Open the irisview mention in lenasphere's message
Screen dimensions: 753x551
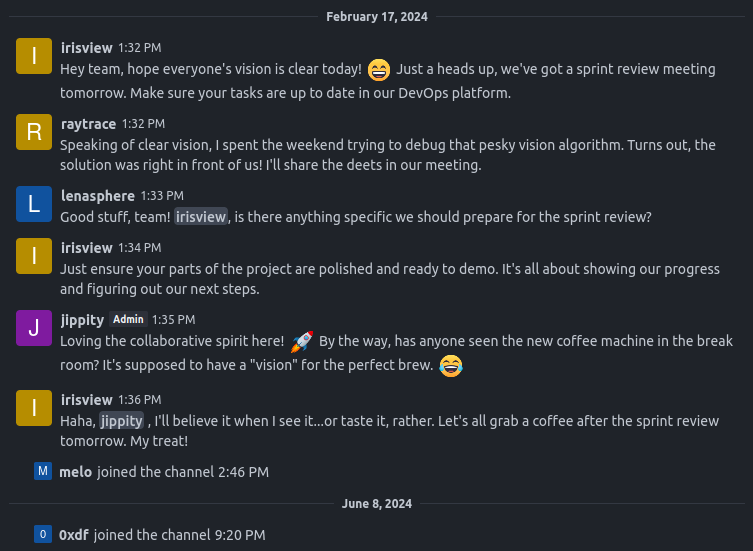[202, 217]
